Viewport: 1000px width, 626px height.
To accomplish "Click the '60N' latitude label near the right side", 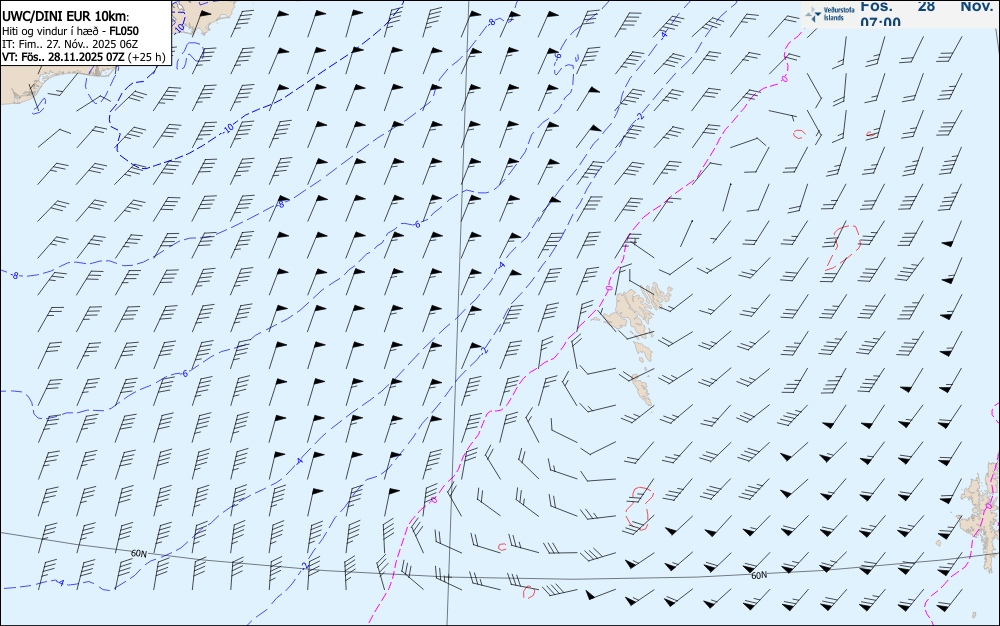I will (x=759, y=576).
